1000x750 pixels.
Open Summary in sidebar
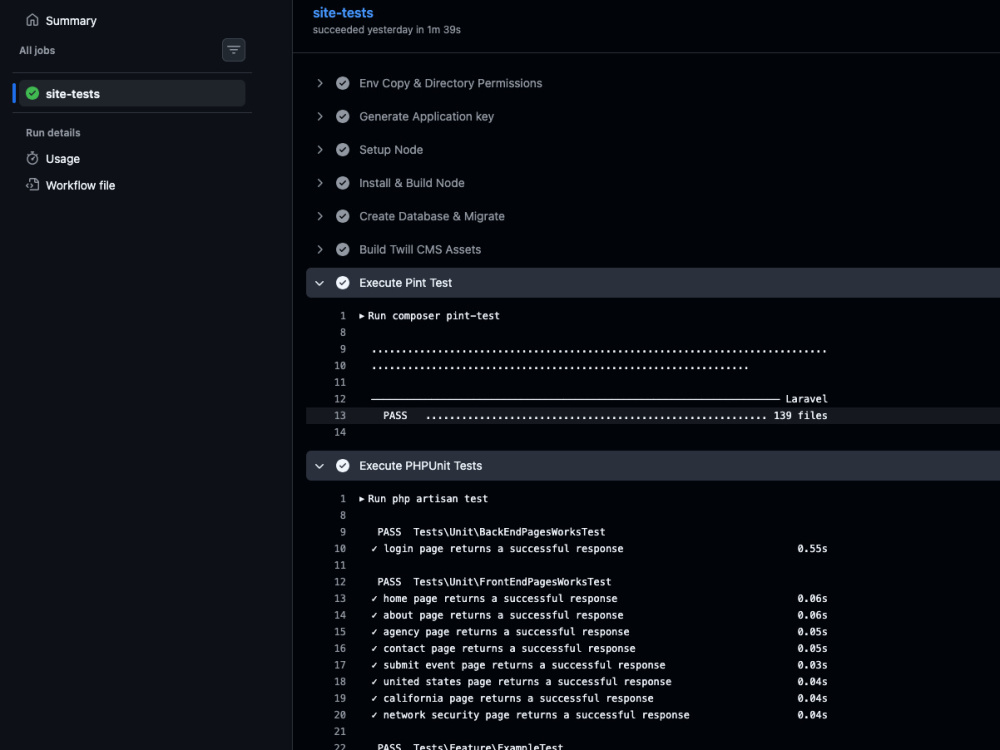click(x=71, y=20)
